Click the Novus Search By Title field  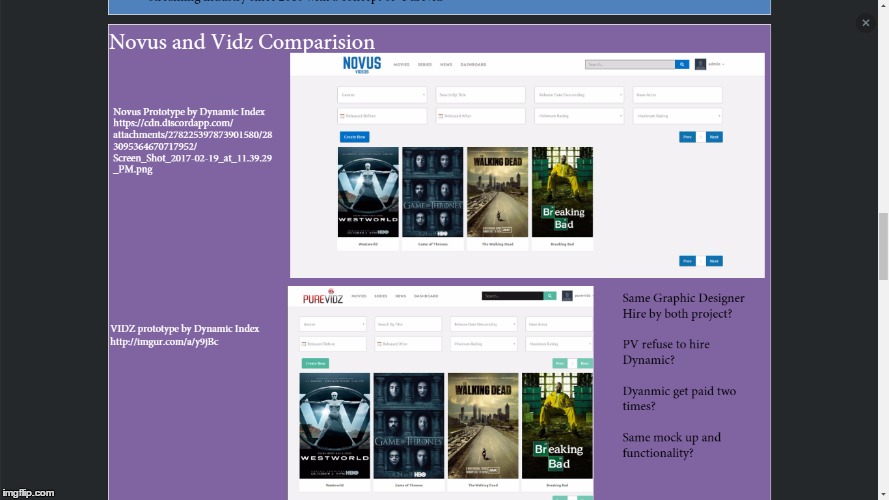(480, 95)
